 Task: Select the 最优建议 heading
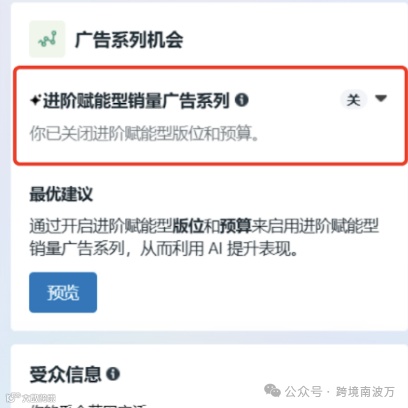click(x=61, y=194)
